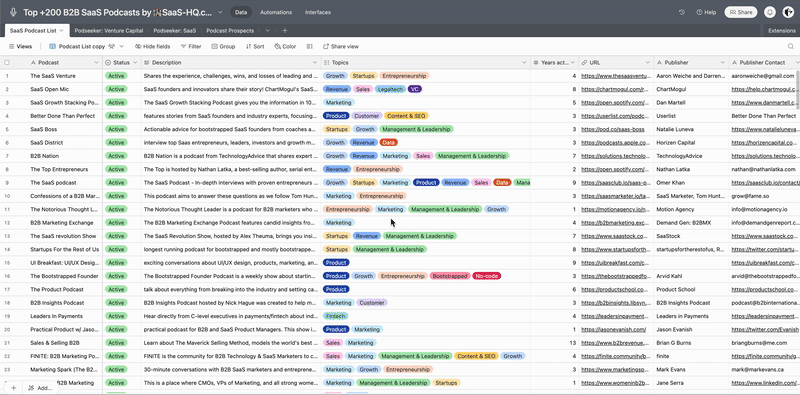This screenshot has width=800, height=395.
Task: Open Podcast List copy view dropdown arrow
Action: [x=121, y=46]
